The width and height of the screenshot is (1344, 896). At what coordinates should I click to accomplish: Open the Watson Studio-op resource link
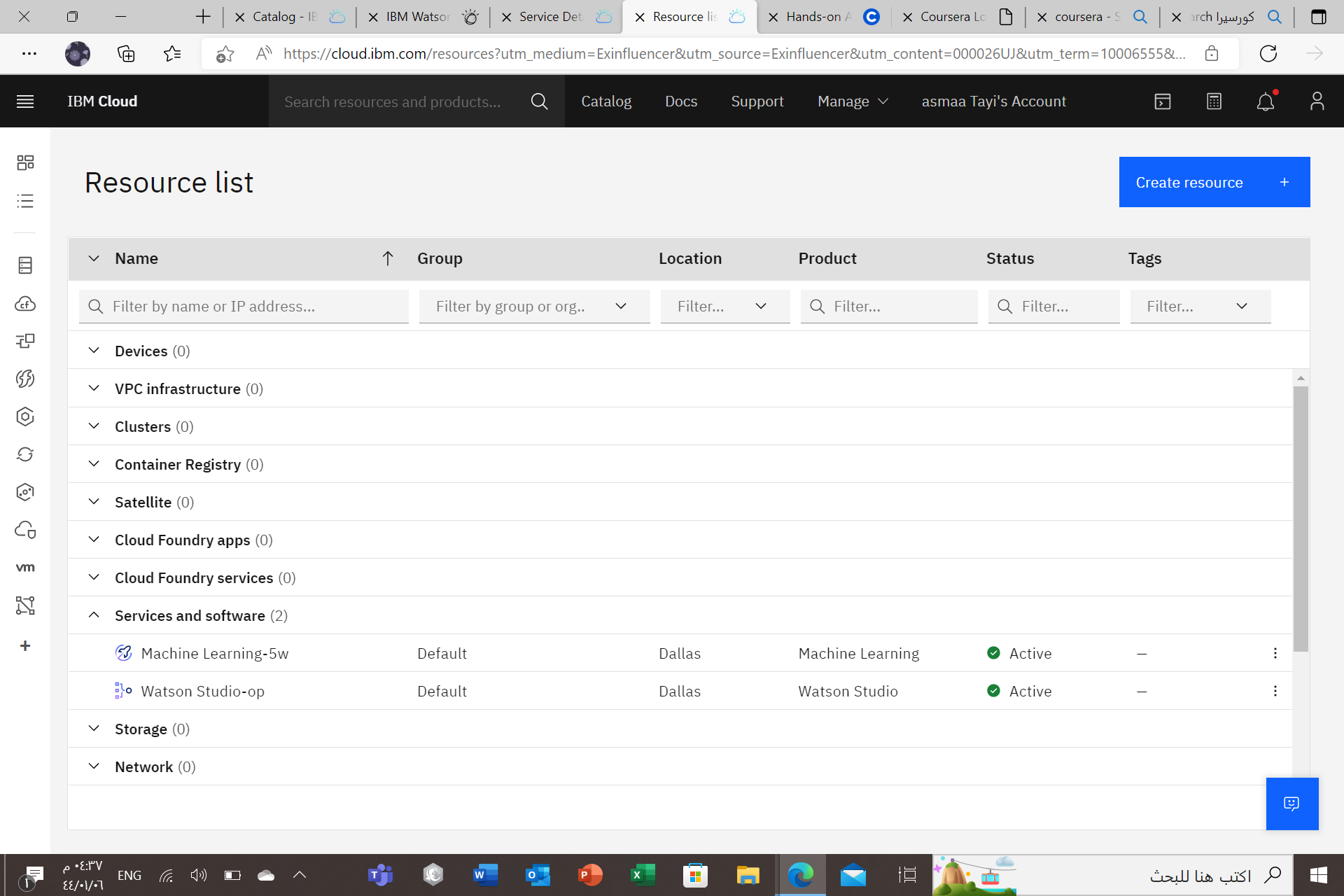tap(203, 691)
